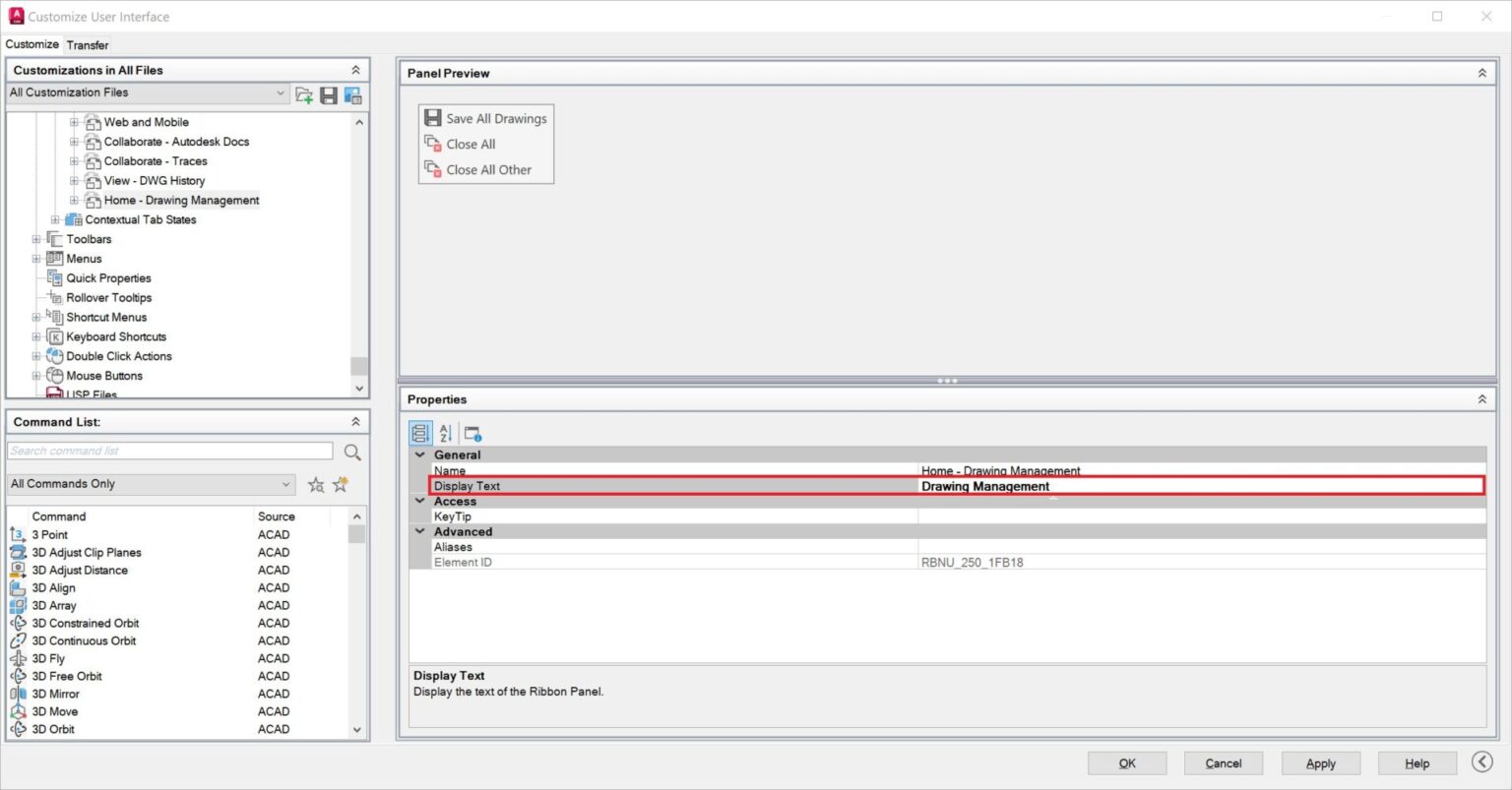Image resolution: width=1512 pixels, height=790 pixels.
Task: Click the Display Text value field
Action: tap(1201, 486)
